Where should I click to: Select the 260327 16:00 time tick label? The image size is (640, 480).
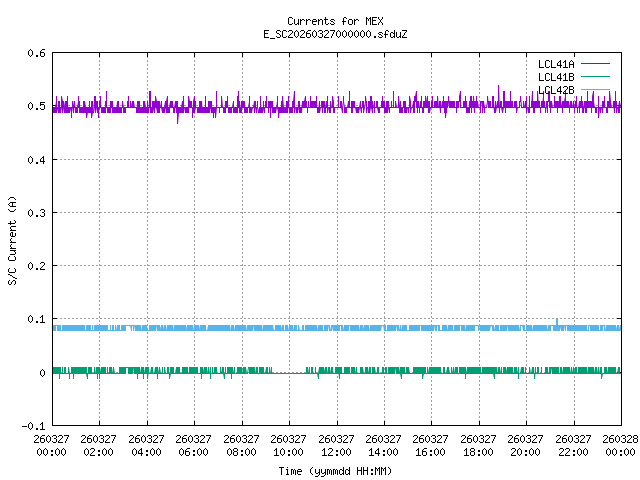(x=431, y=445)
